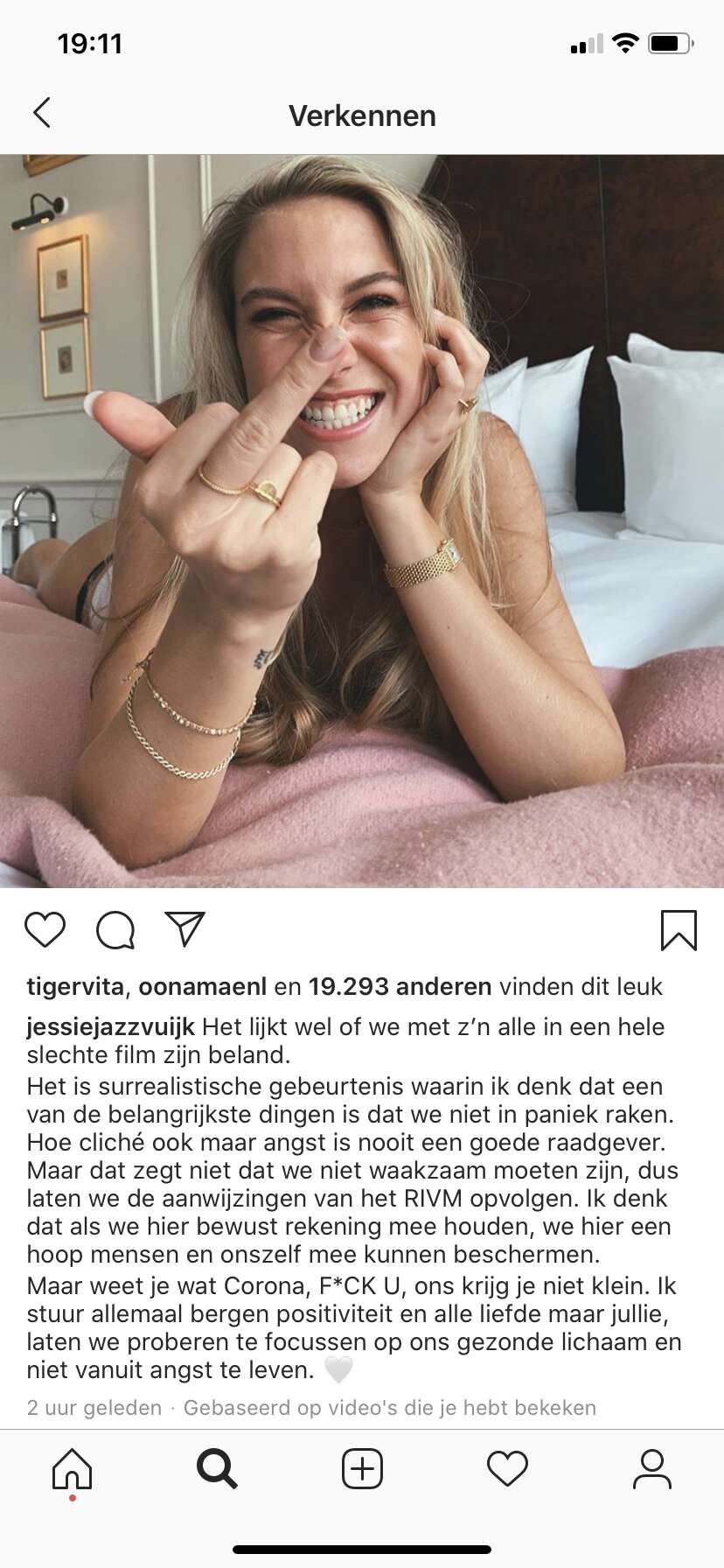Open the Activity heart tab

[x=507, y=1469]
